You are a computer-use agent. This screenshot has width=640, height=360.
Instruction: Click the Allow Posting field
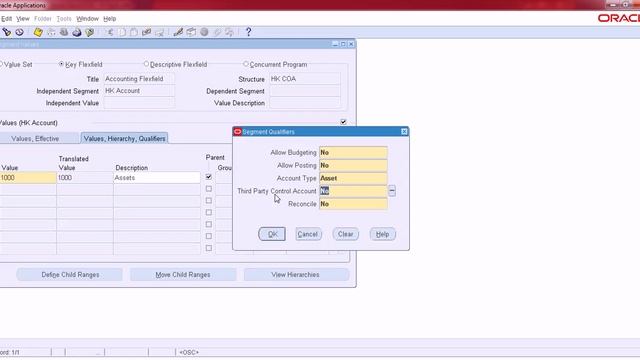(353, 165)
